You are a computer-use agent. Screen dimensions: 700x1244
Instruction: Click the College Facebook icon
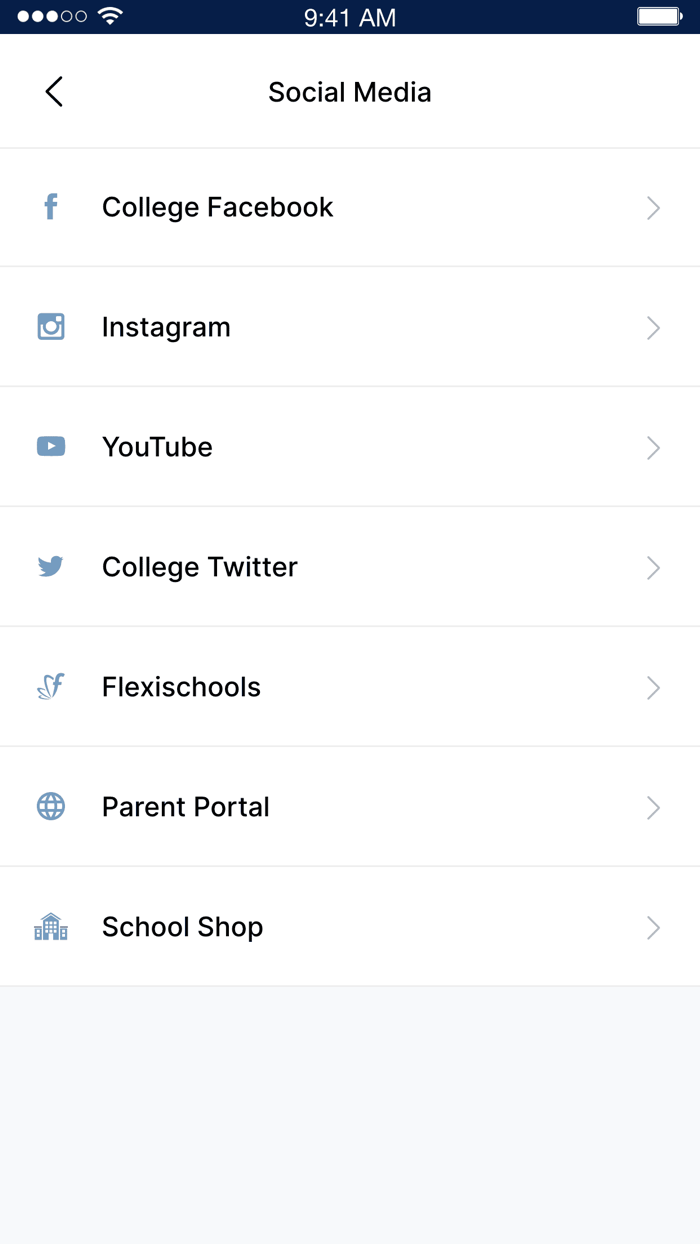point(50,207)
